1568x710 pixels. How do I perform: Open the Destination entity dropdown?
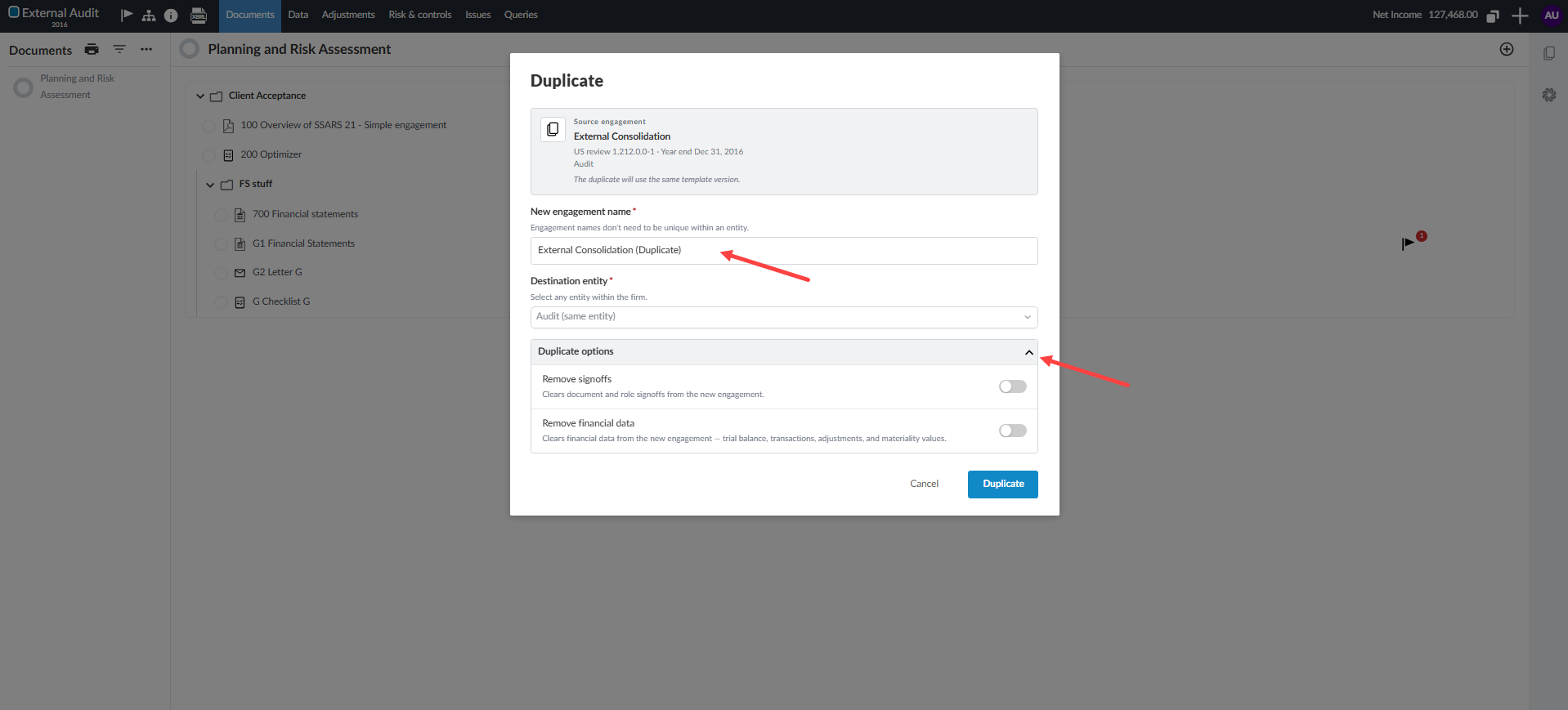784,317
